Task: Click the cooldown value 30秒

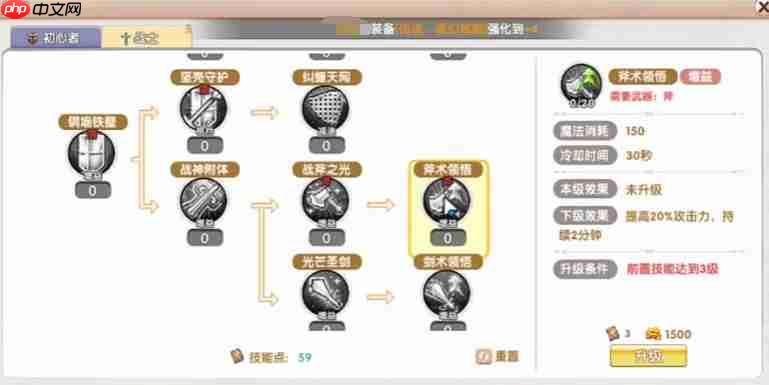Action: click(x=639, y=155)
